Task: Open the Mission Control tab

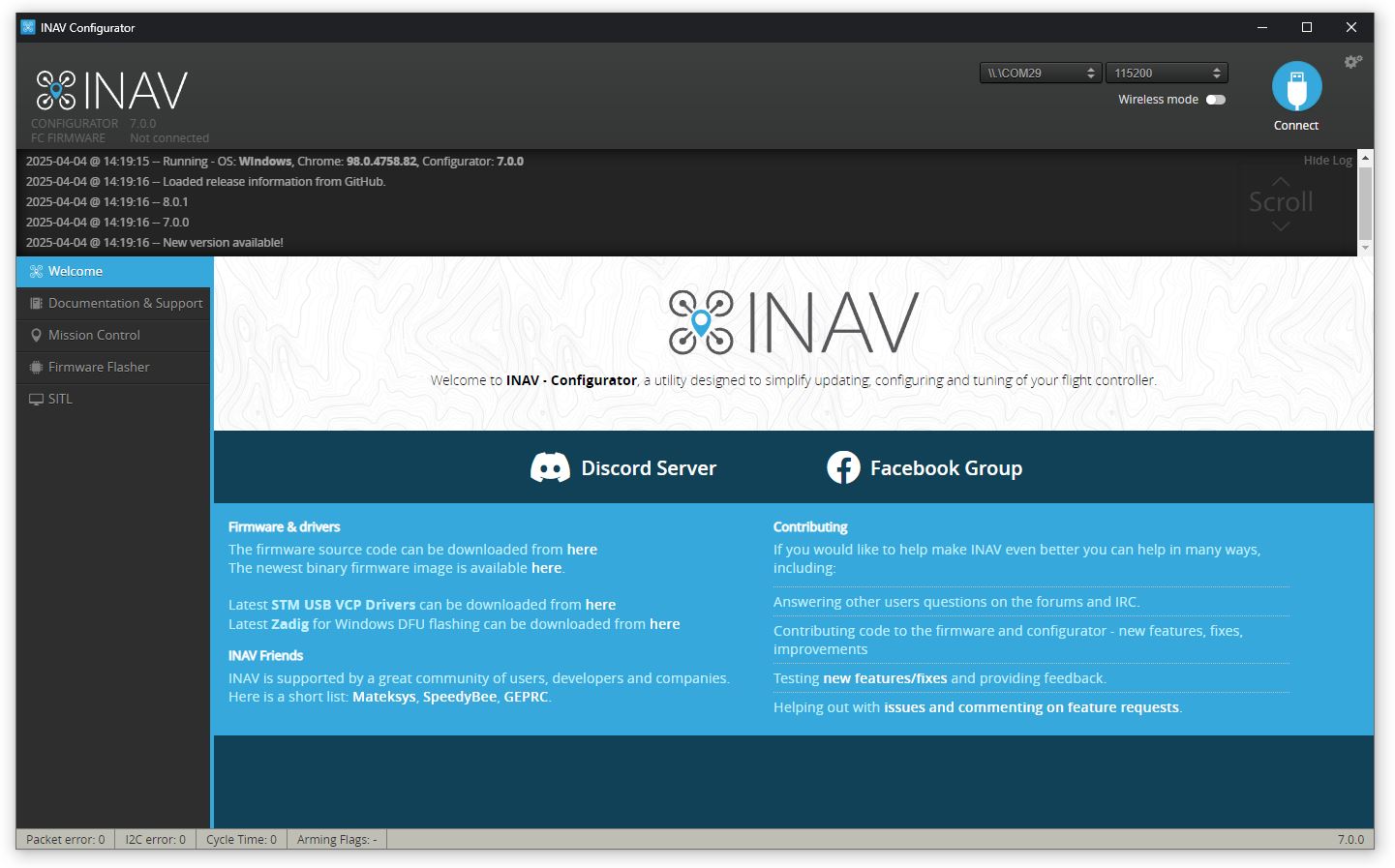Action: pos(113,336)
